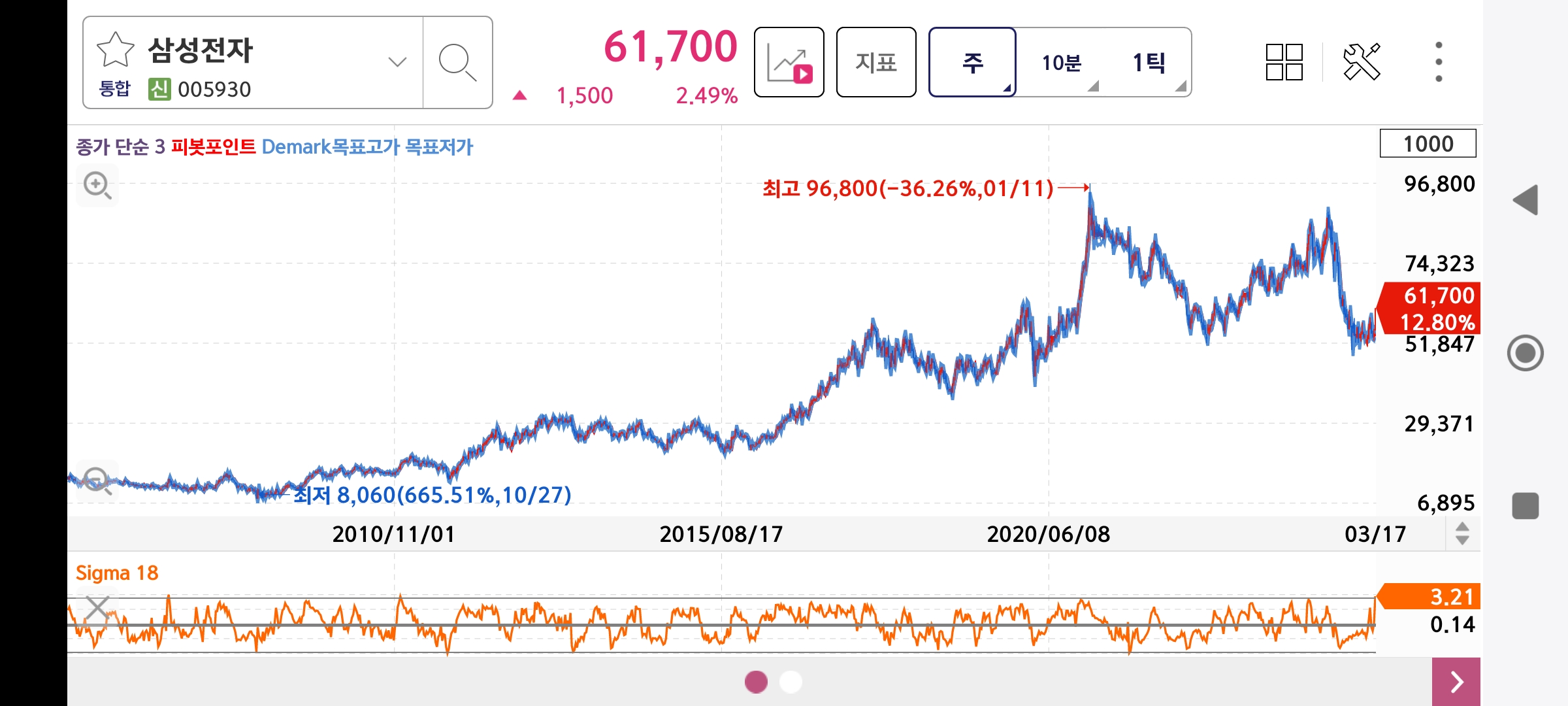1568x706 pixels.
Task: Zoom in on the chart
Action: click(97, 186)
